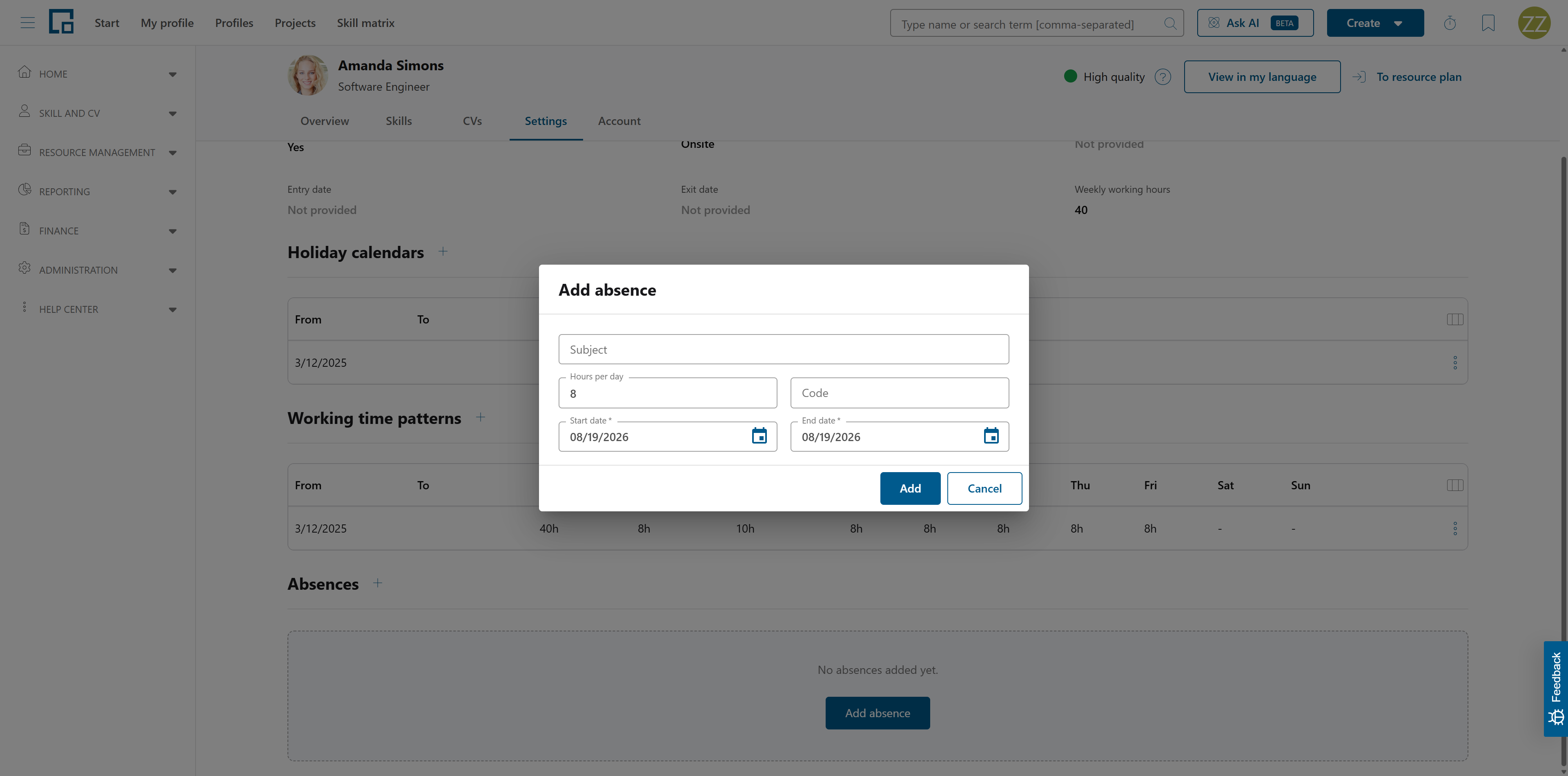Open column settings for holiday calendars table
The image size is (1568, 776).
pos(1455,319)
